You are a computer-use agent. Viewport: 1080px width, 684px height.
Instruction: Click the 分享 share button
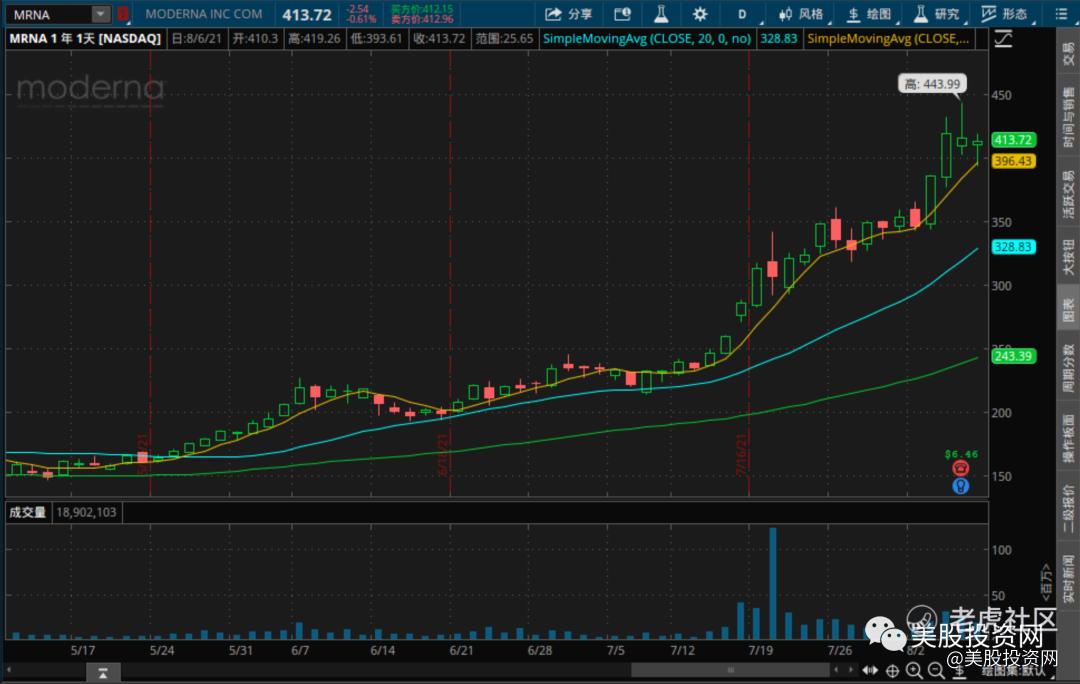pos(569,14)
